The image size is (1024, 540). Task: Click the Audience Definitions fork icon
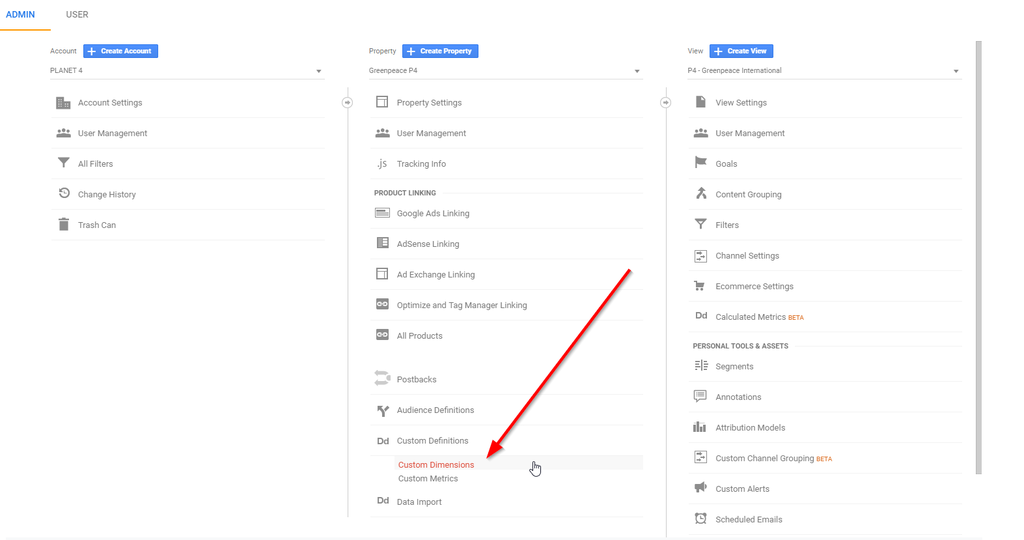tap(383, 410)
